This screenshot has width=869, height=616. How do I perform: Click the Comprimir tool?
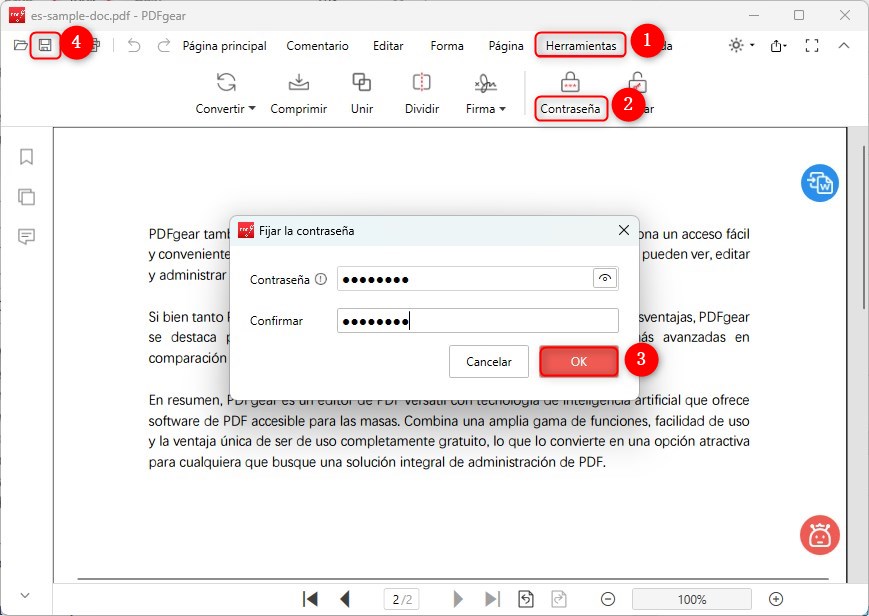299,93
